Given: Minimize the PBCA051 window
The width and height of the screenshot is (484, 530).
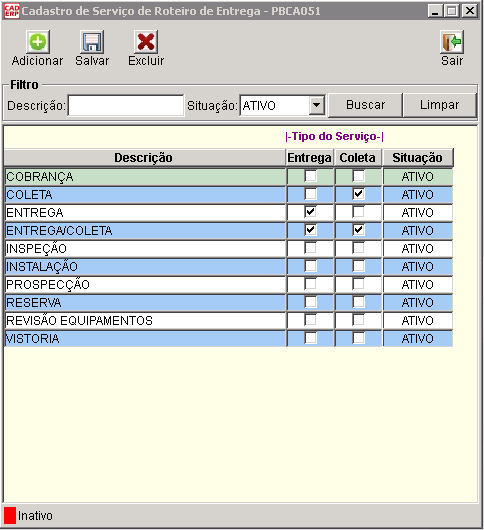Looking at the screenshot, I should tap(435, 11).
